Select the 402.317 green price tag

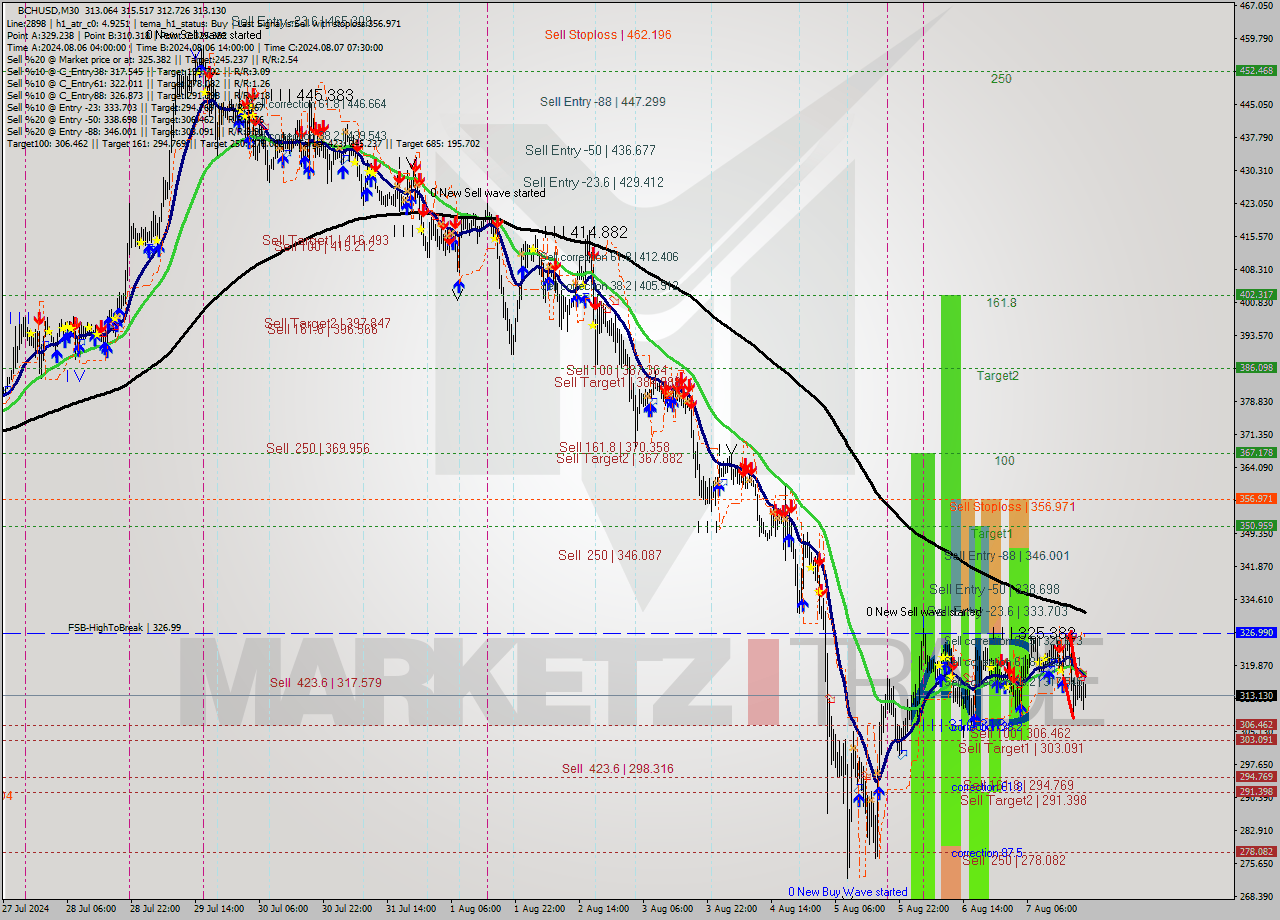[x=1256, y=295]
